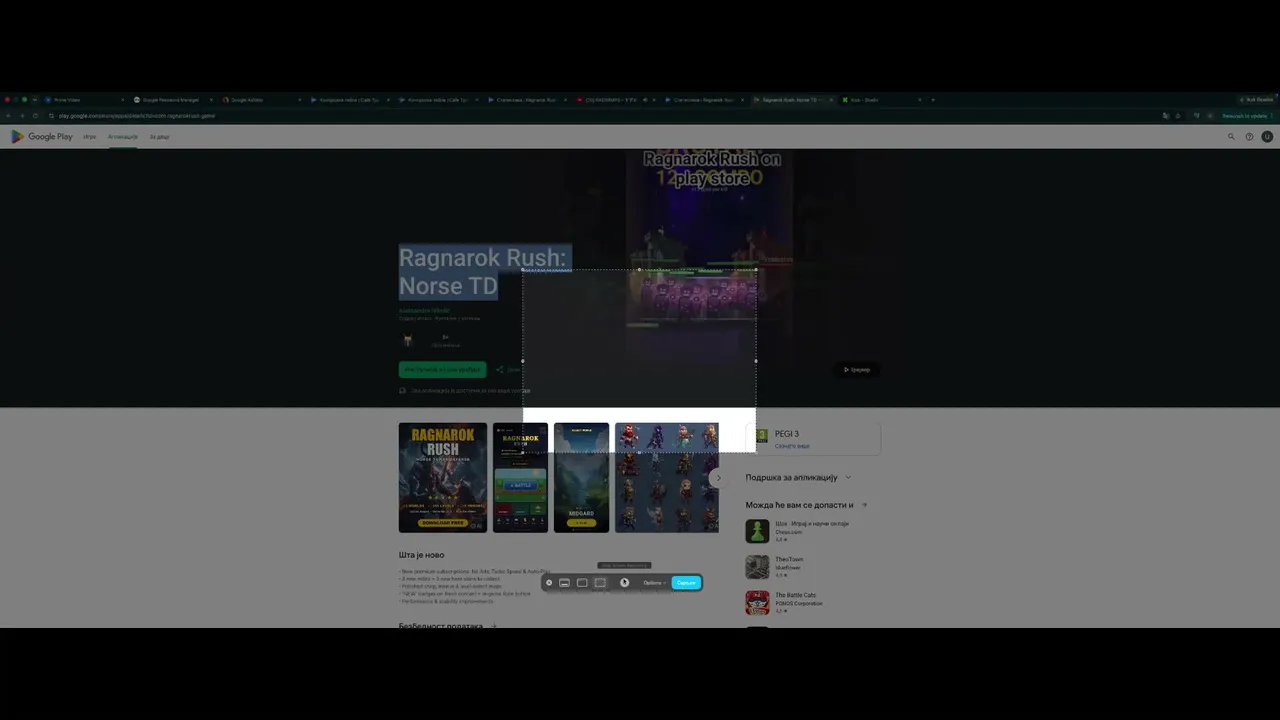Click the PEGI 3 rating badge
Screen dimensions: 1280x720
click(x=762, y=436)
